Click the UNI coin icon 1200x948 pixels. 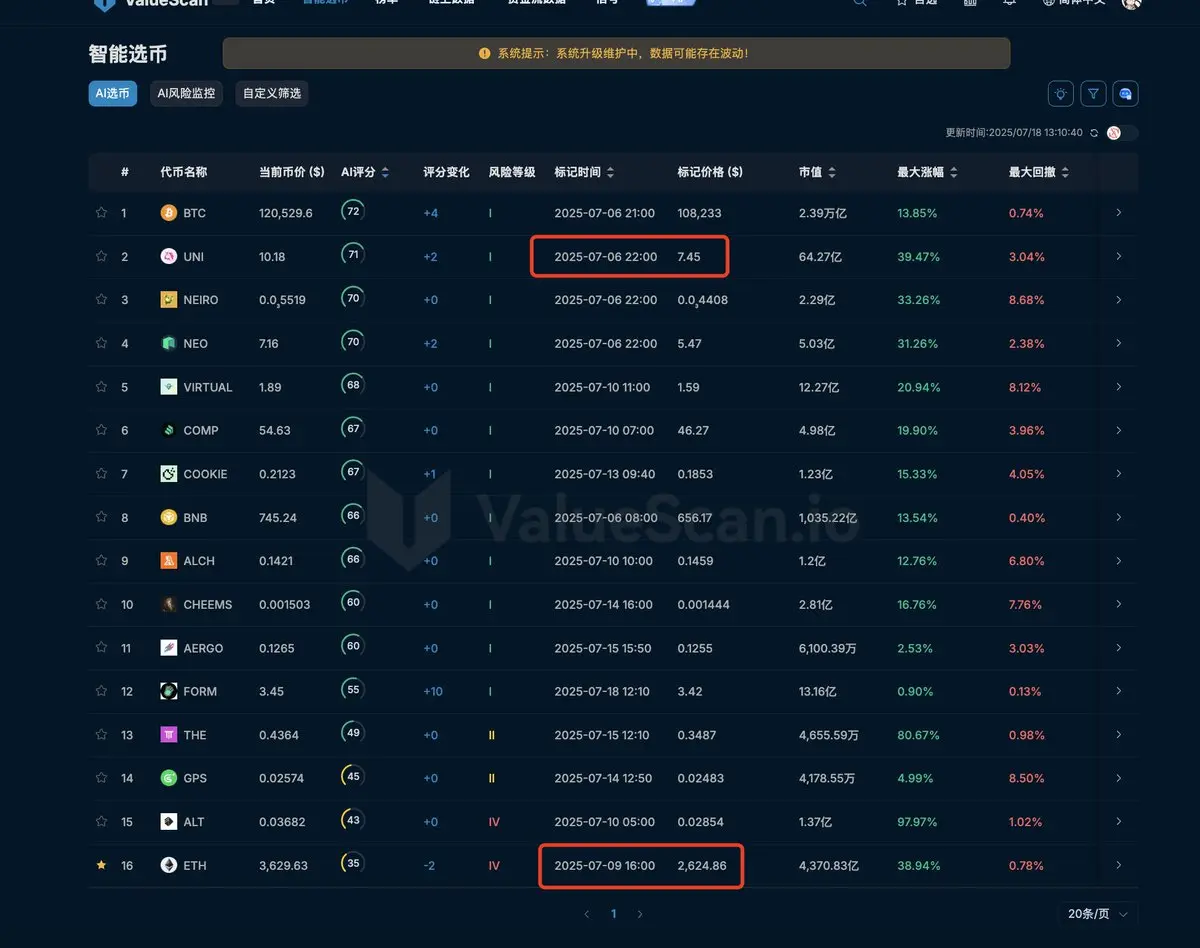(x=169, y=257)
